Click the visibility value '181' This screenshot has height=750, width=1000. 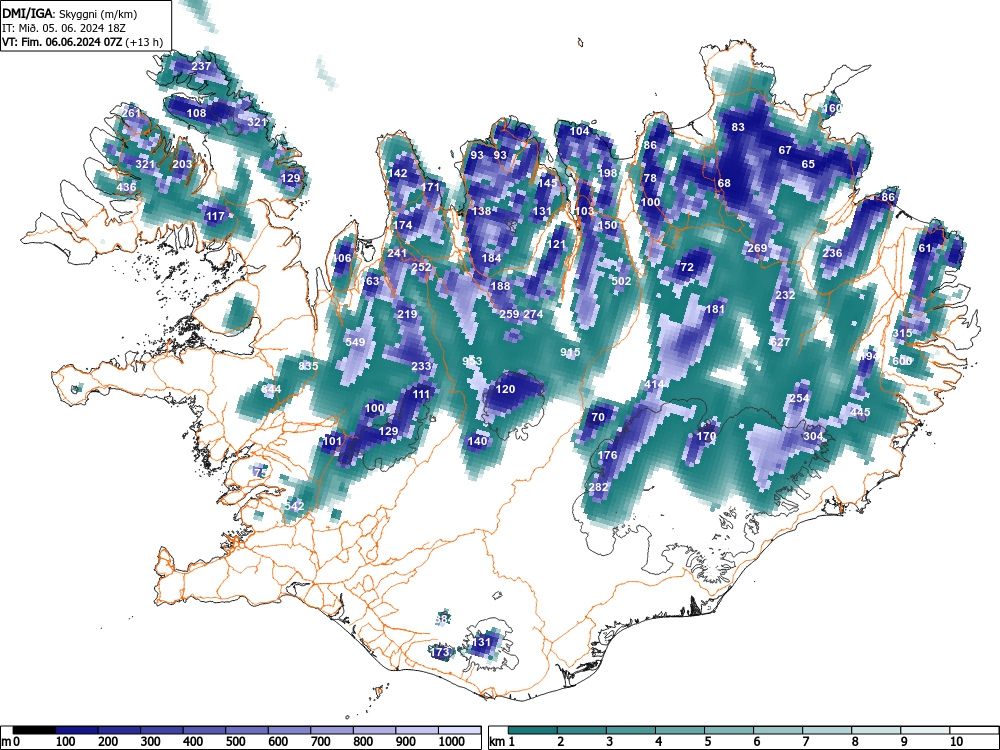(x=716, y=309)
